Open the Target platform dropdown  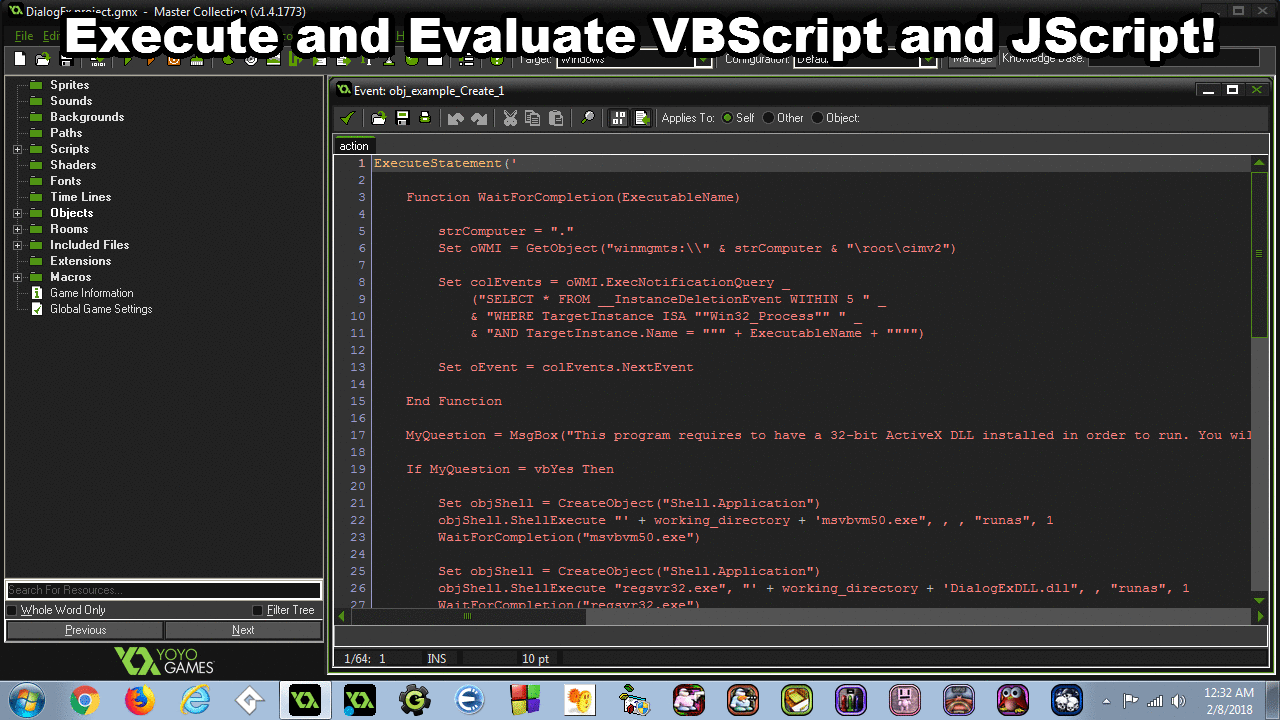coord(703,59)
